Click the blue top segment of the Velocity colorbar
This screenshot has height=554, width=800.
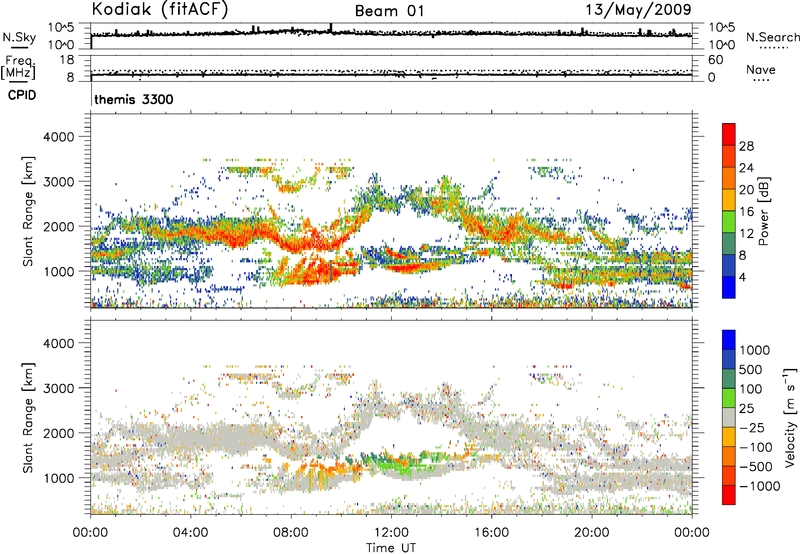(729, 340)
